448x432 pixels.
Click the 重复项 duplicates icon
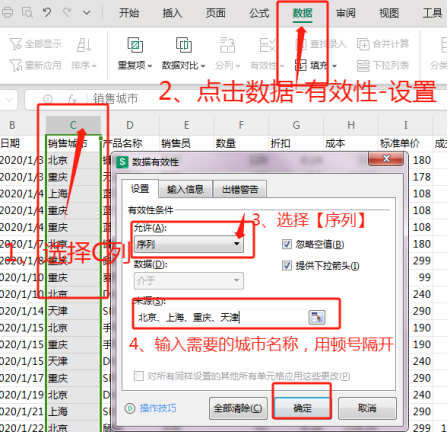tap(135, 45)
